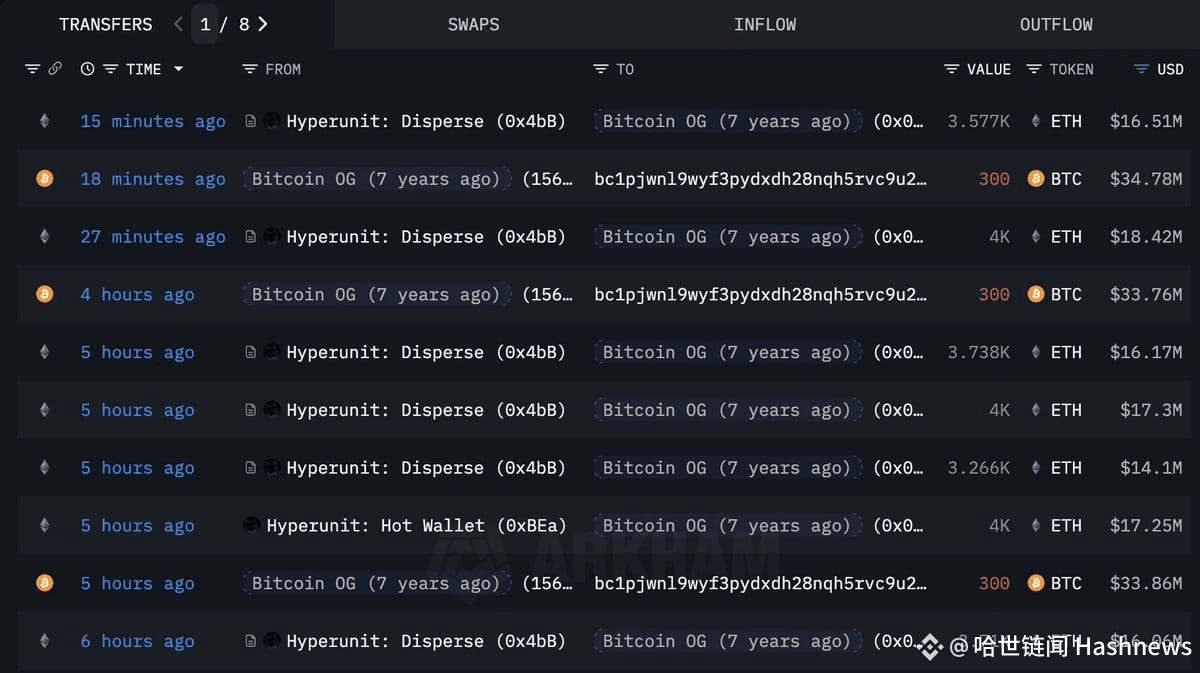Open the OUTFLOW tab

pos(1056,24)
